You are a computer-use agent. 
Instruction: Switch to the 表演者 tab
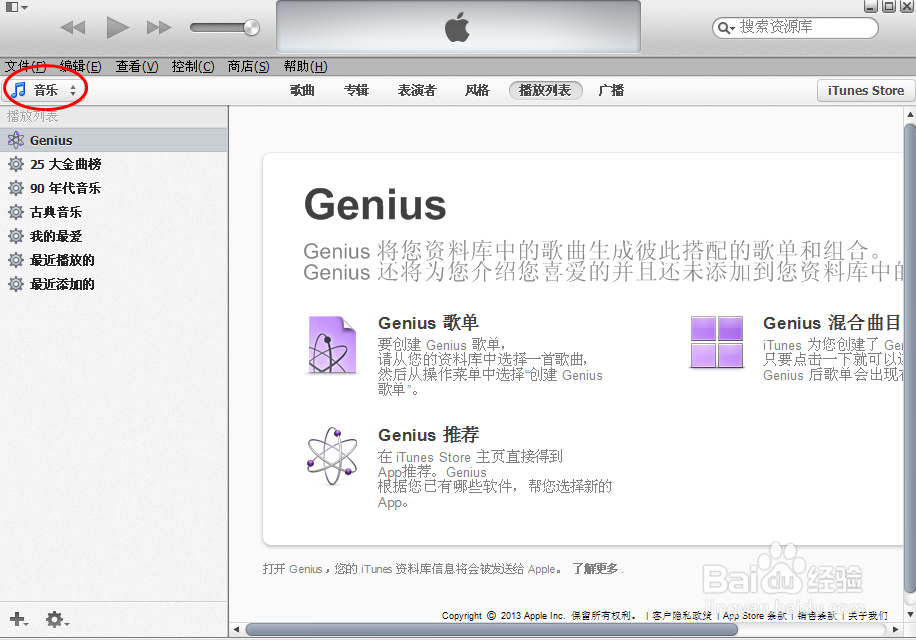417,91
